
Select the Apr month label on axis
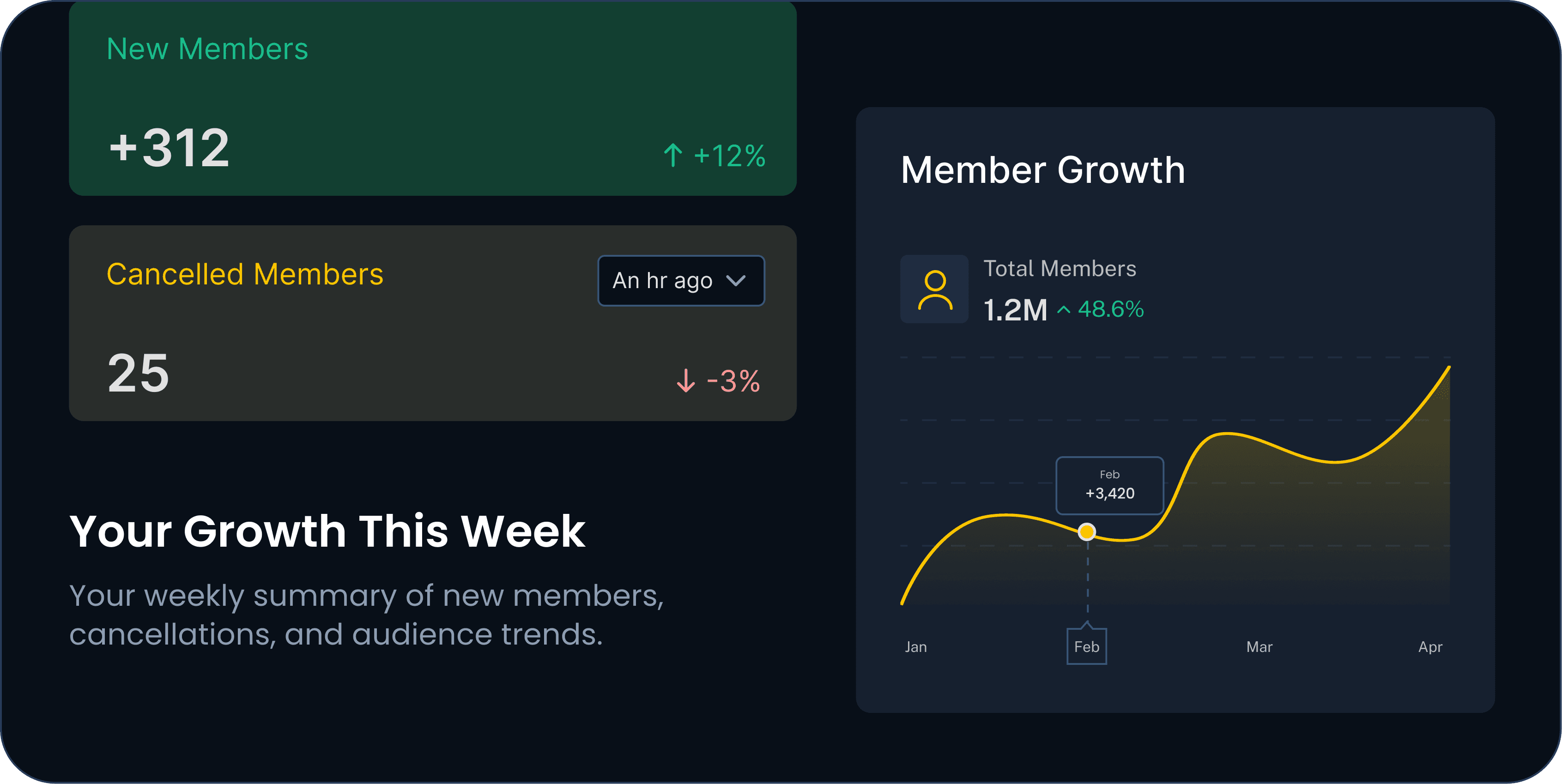pyautogui.click(x=1430, y=647)
